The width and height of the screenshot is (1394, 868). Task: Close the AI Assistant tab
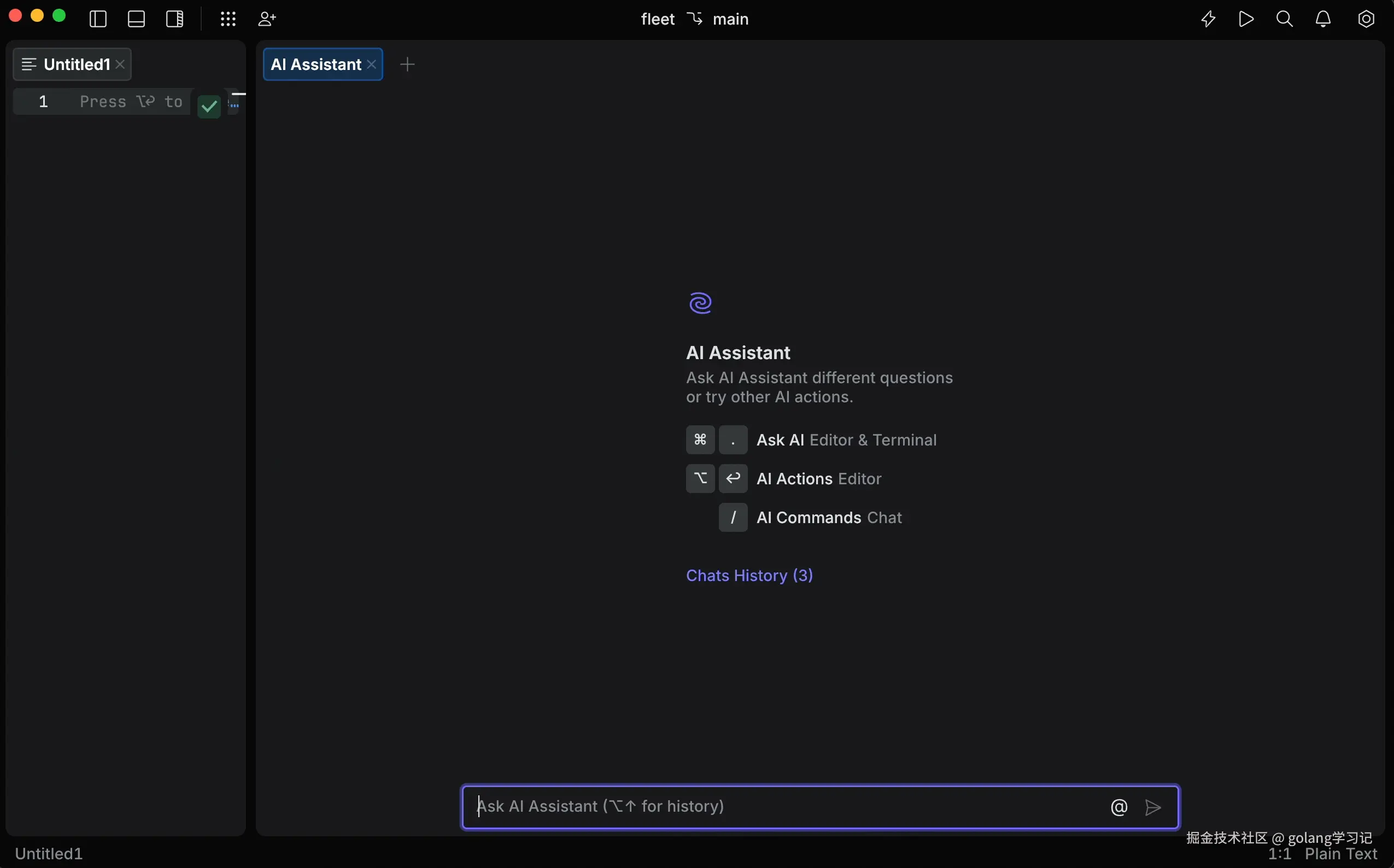[372, 64]
